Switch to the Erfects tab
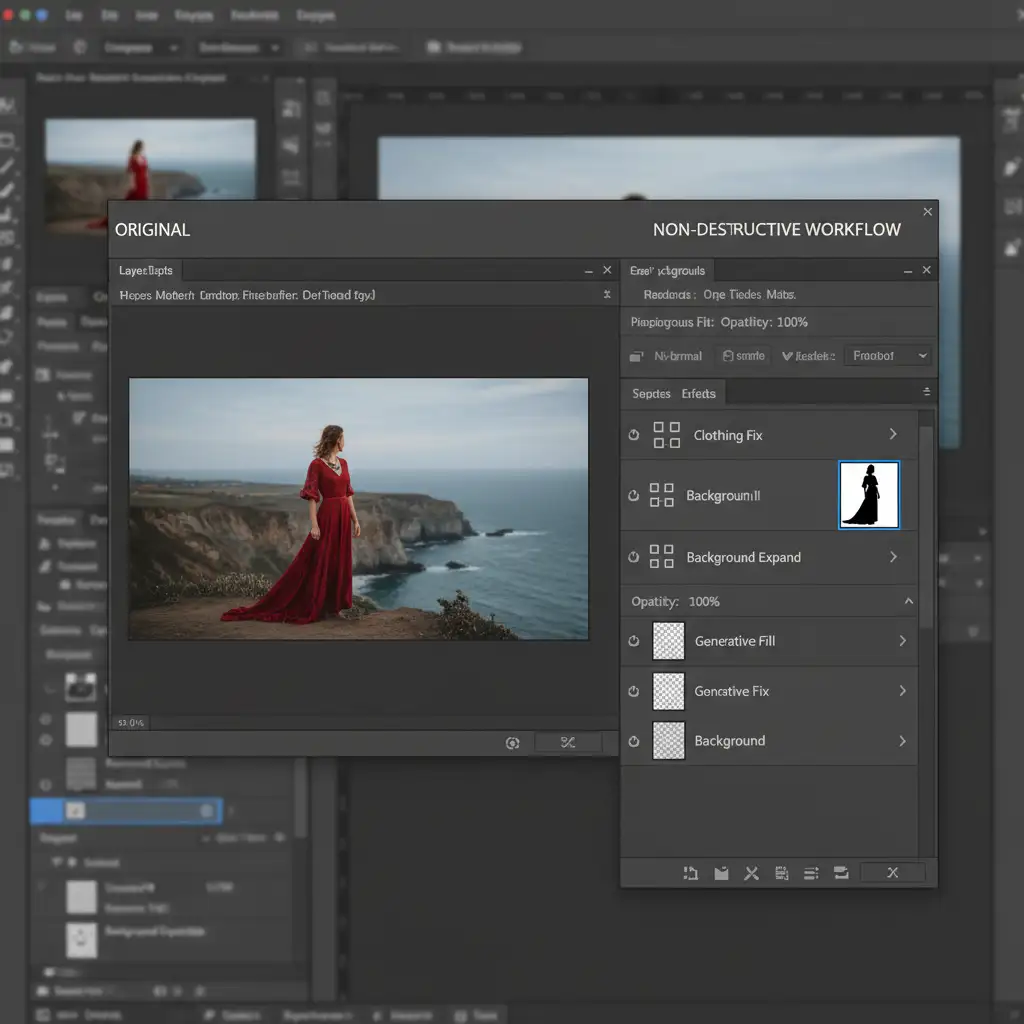Viewport: 1024px width, 1024px height. [698, 394]
